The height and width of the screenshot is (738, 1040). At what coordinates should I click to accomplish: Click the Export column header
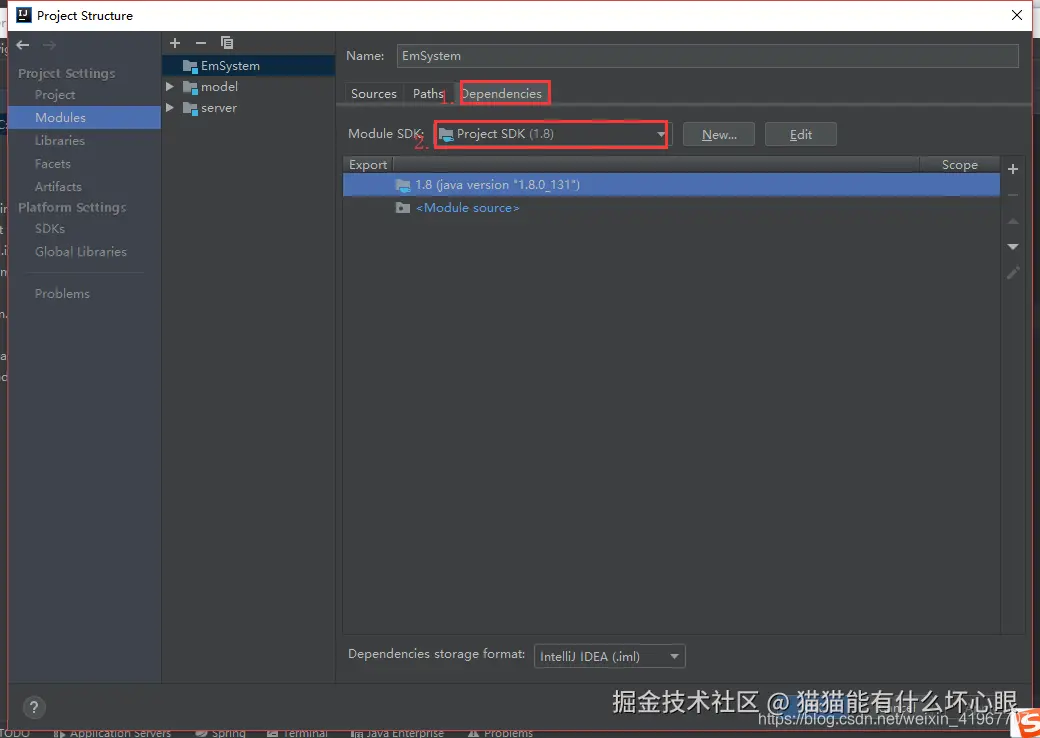point(368,164)
